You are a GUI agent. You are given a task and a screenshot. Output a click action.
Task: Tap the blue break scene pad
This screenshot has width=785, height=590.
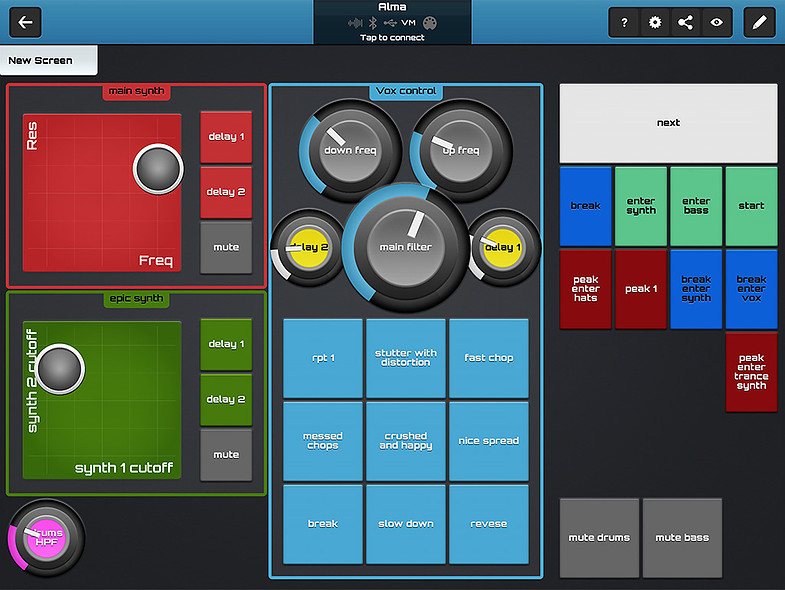[585, 206]
